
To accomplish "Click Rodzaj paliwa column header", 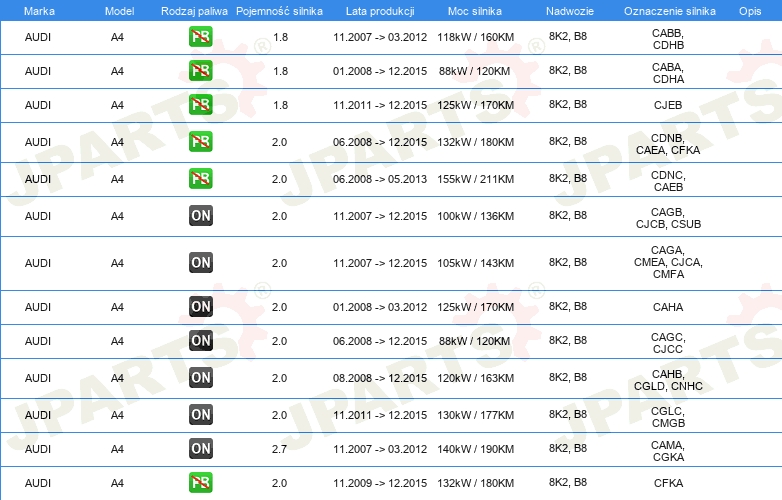I will [x=194, y=11].
